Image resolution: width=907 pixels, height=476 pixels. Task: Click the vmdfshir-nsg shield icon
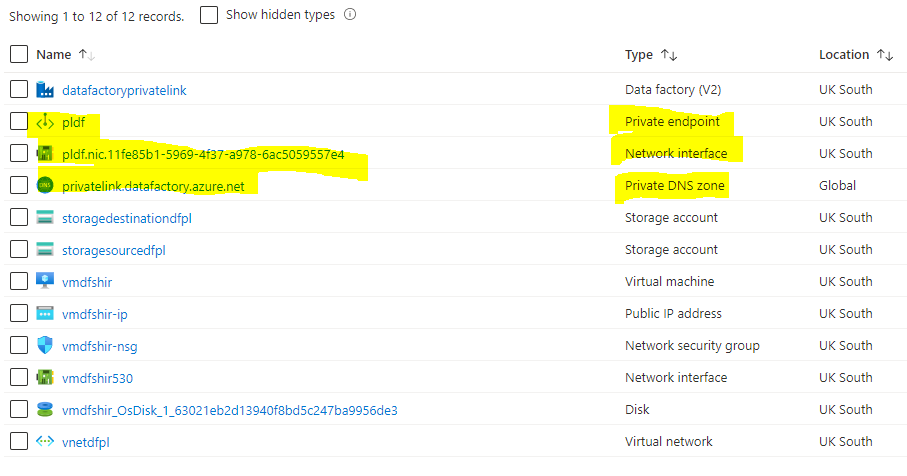[x=45, y=345]
